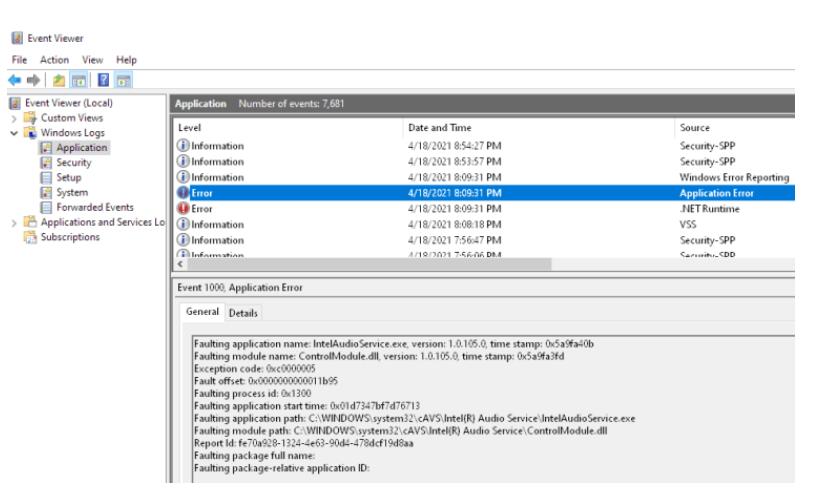Select the Setup log in tree
The width and height of the screenshot is (820, 492).
click(x=69, y=177)
